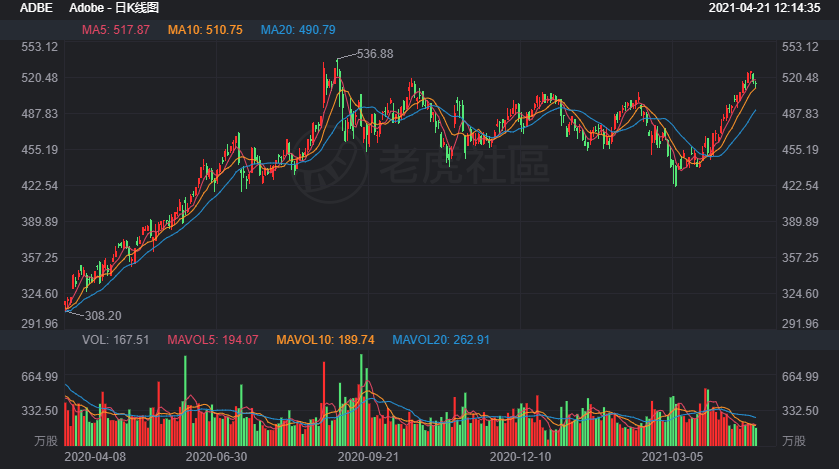Click the 308.20 low price annotation
Screen dimensions: 839x469
pos(102,315)
